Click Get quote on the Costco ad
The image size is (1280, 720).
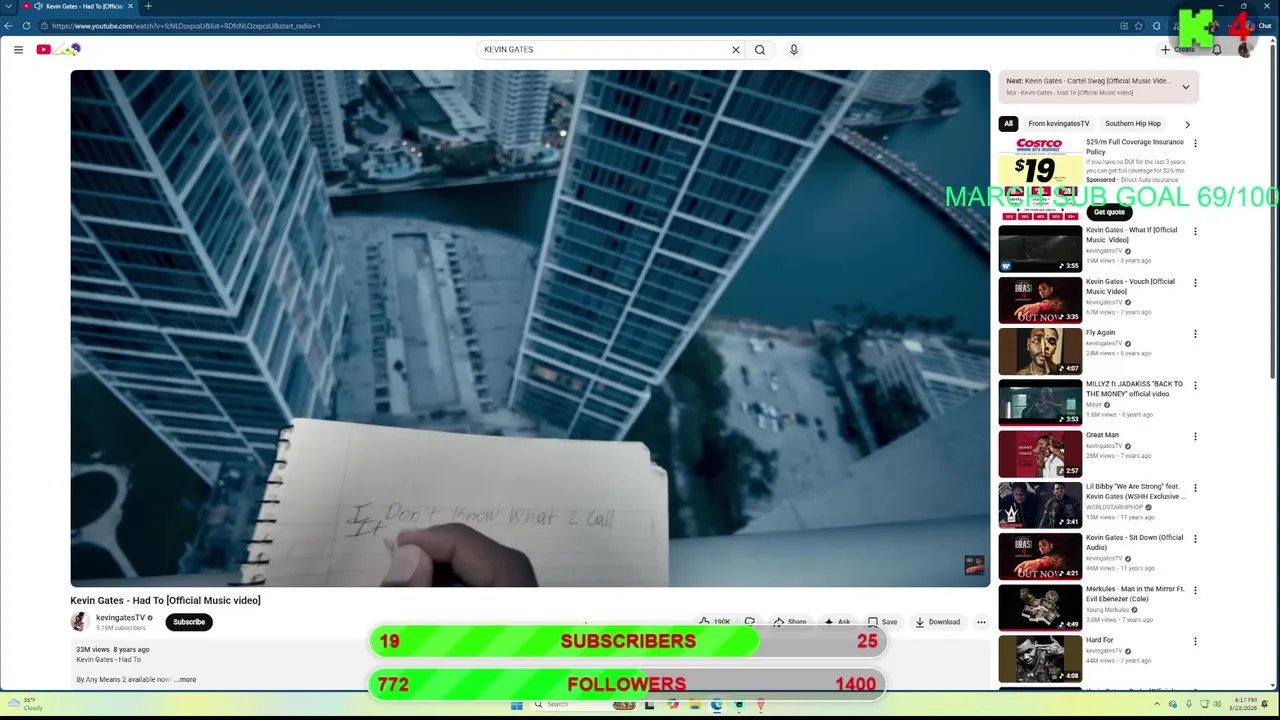1109,212
